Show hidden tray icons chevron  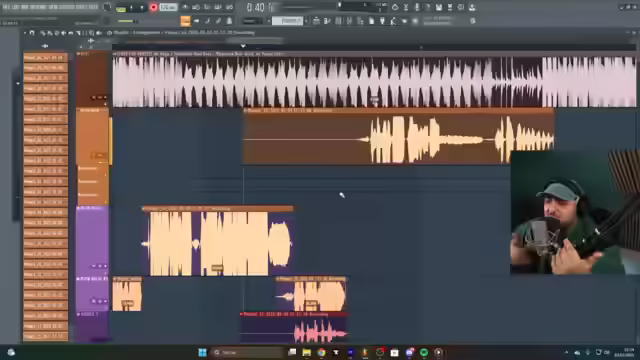(567, 352)
